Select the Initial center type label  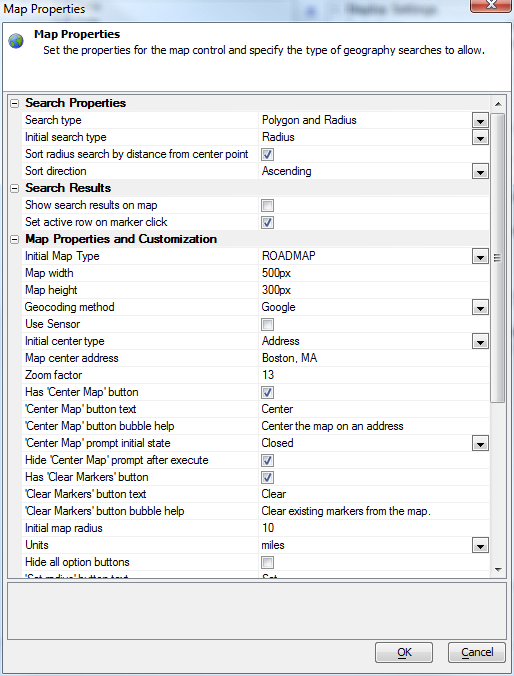(x=65, y=341)
